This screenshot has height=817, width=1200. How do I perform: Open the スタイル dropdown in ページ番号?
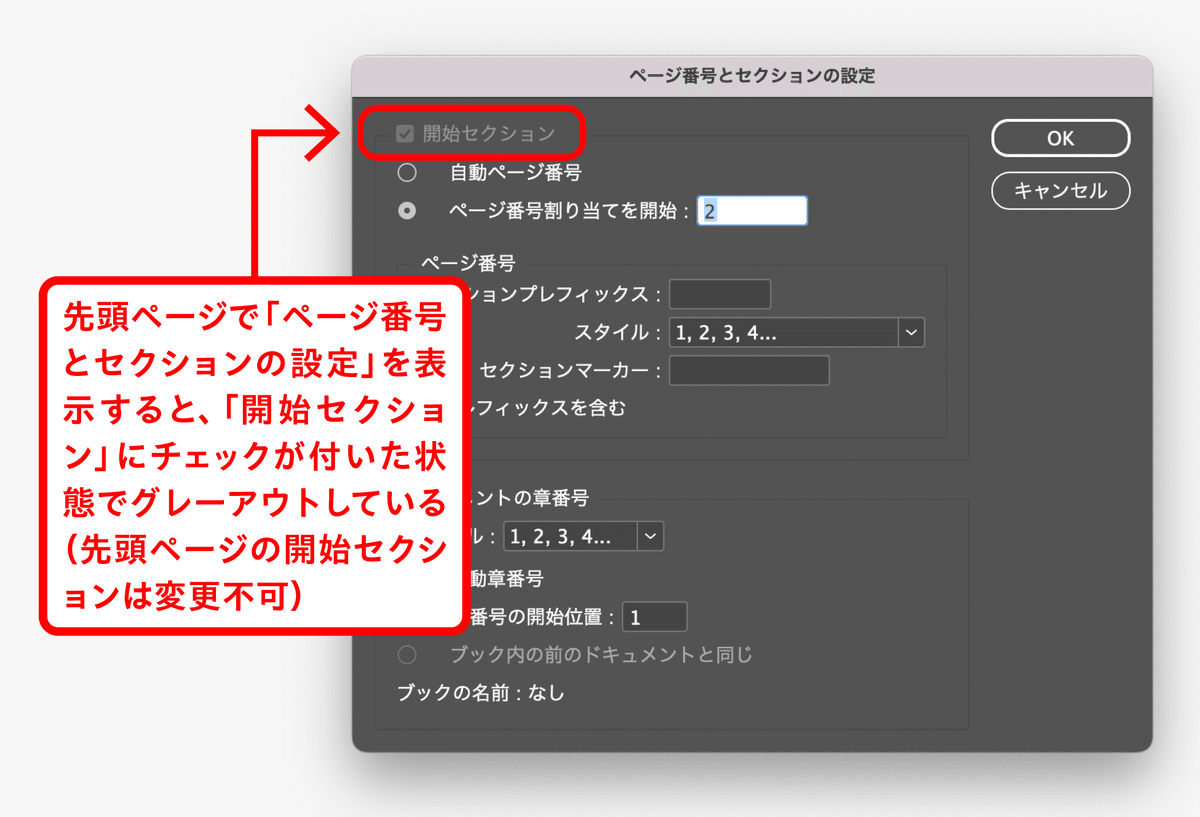click(797, 333)
